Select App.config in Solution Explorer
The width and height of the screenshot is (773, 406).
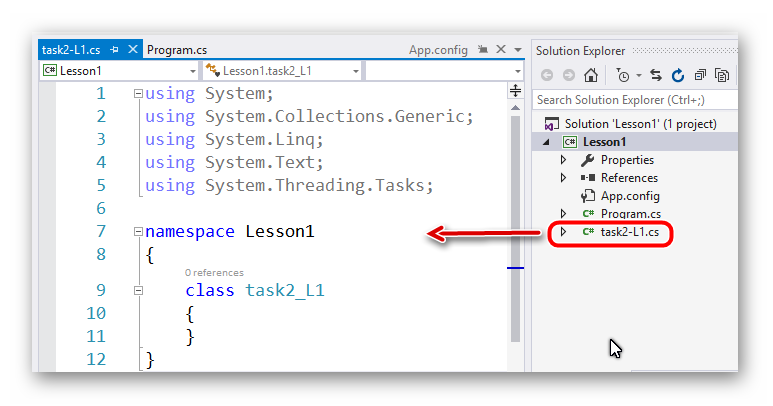(630, 196)
